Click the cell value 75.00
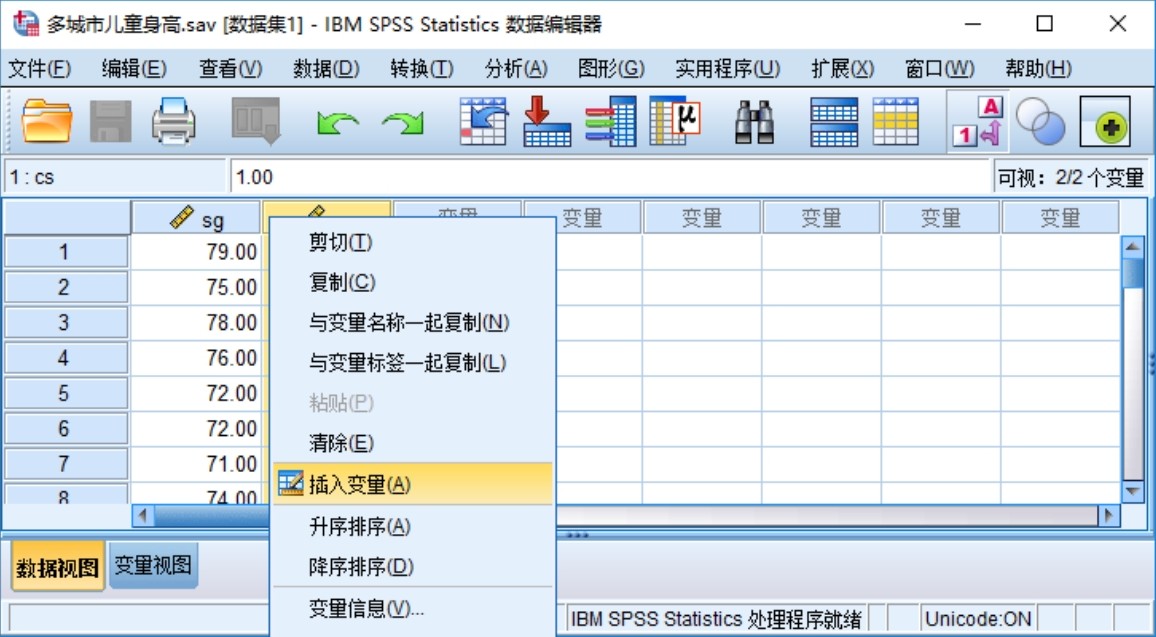Screen dimensions: 1156x637 (x=196, y=287)
